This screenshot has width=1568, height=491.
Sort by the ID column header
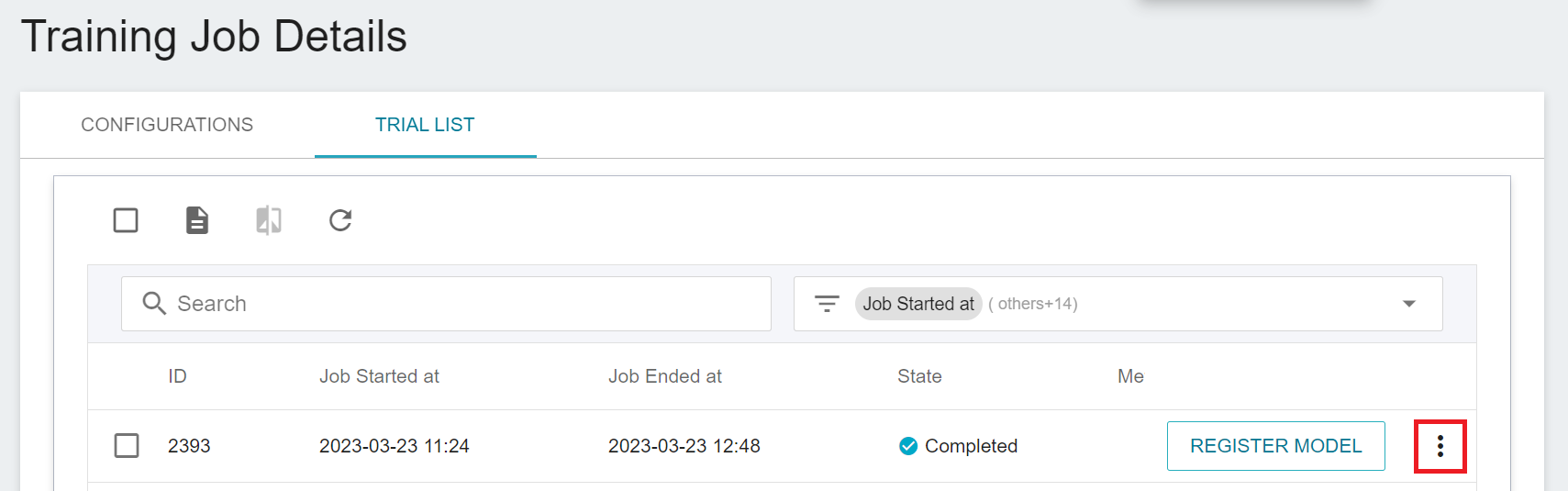[177, 376]
